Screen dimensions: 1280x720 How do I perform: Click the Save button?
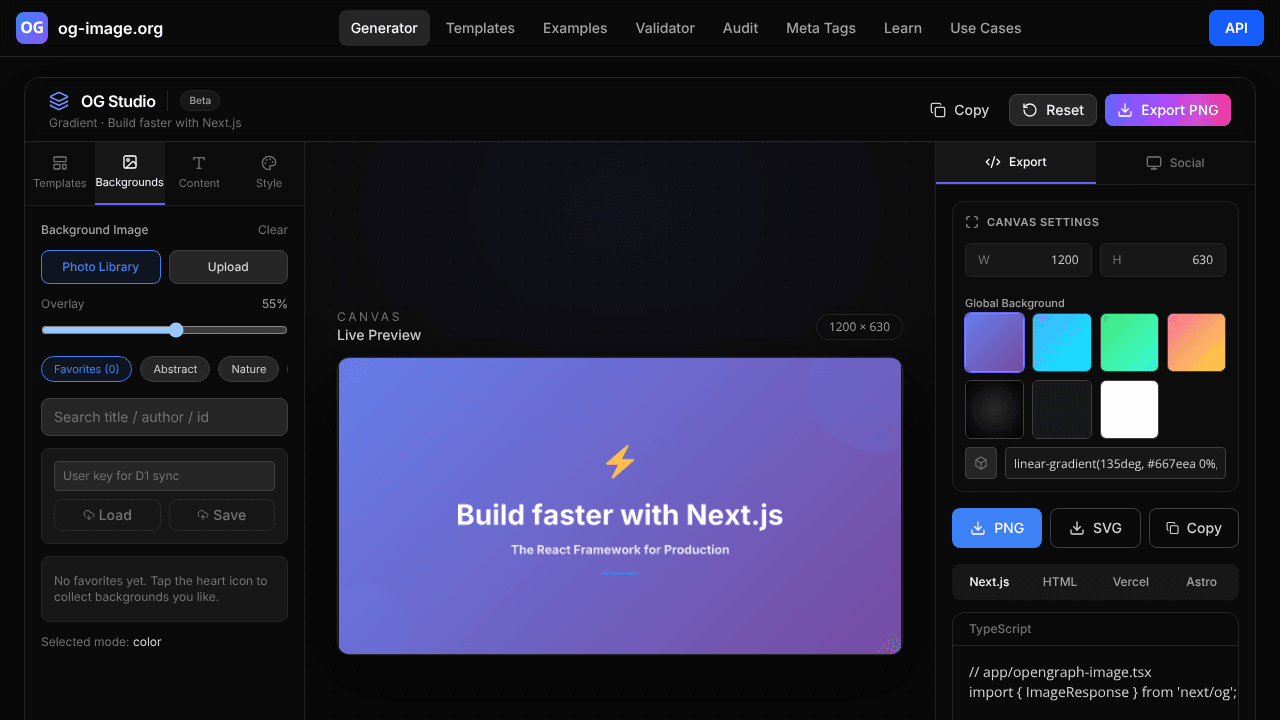(x=222, y=515)
